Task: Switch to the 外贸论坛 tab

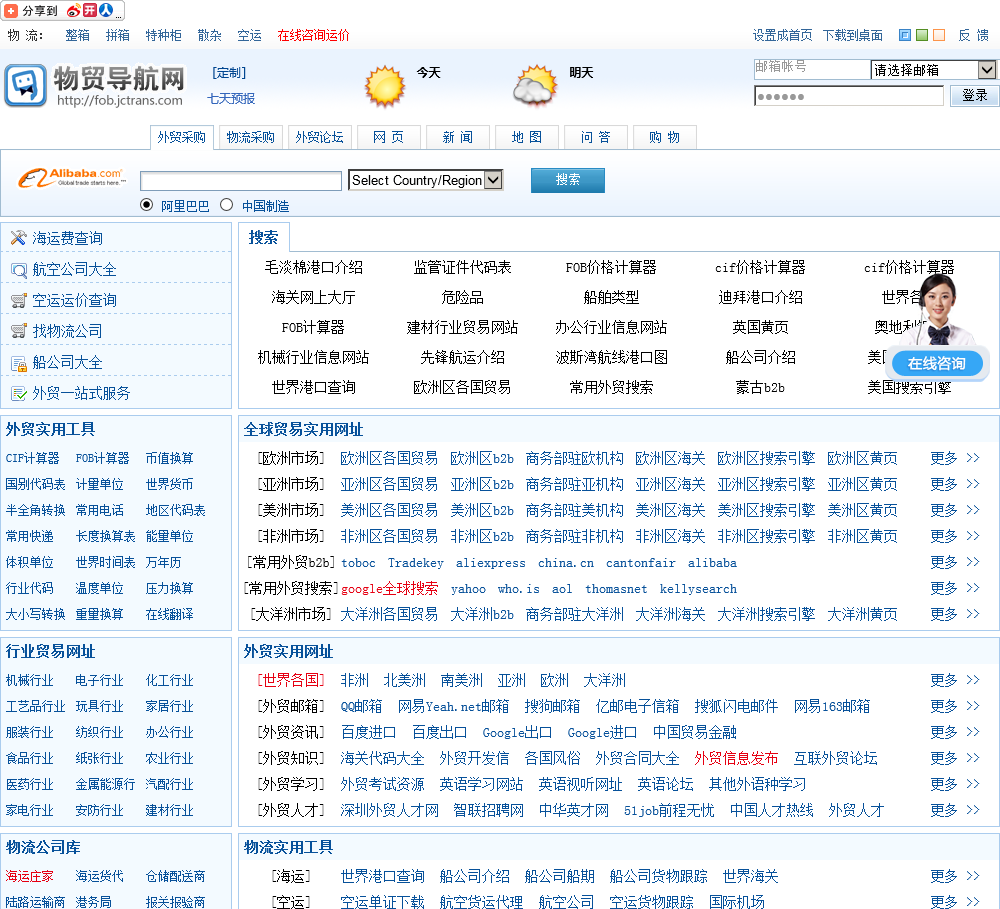Action: (319, 138)
